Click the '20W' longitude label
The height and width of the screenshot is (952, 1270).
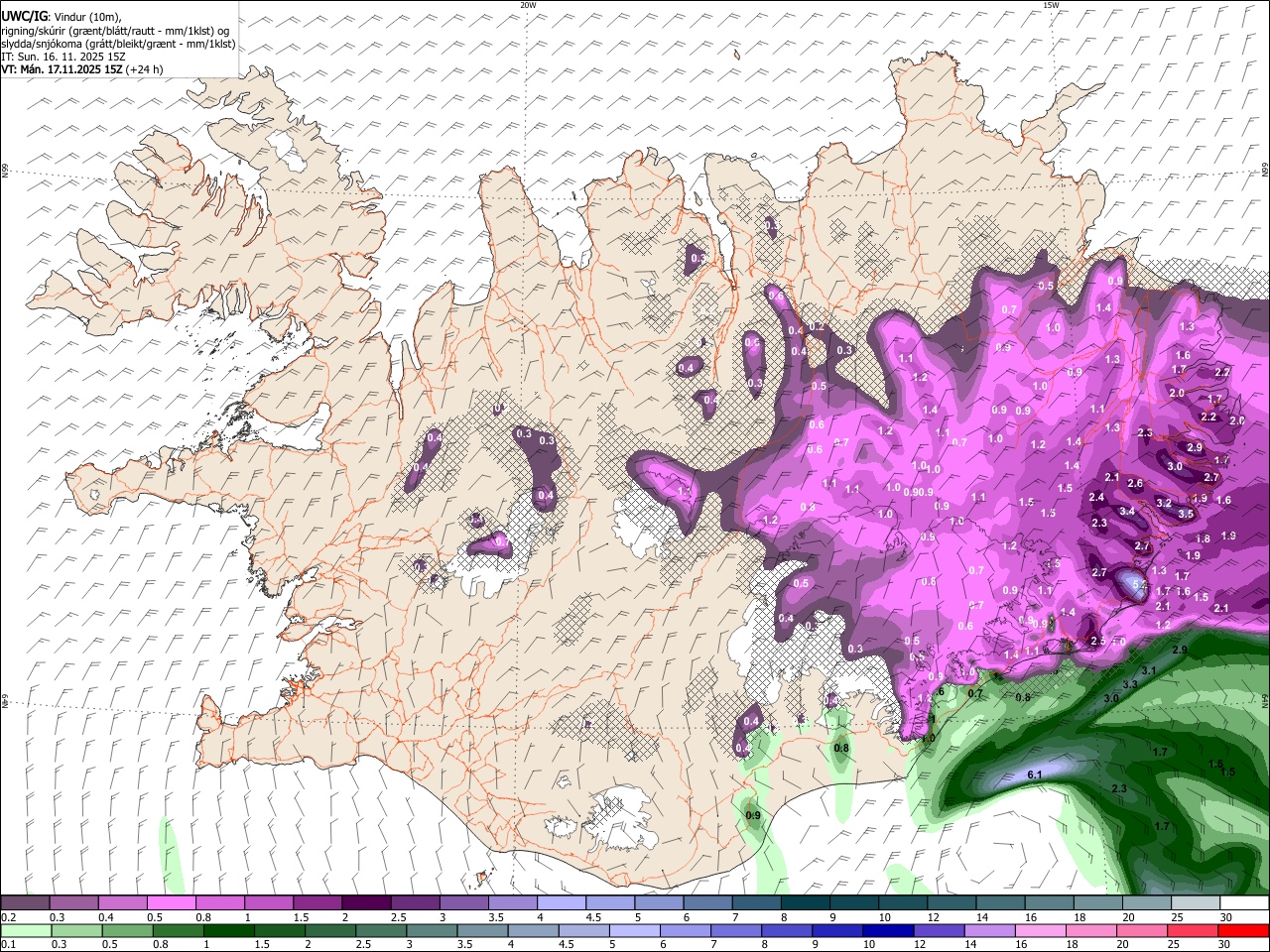pyautogui.click(x=528, y=5)
